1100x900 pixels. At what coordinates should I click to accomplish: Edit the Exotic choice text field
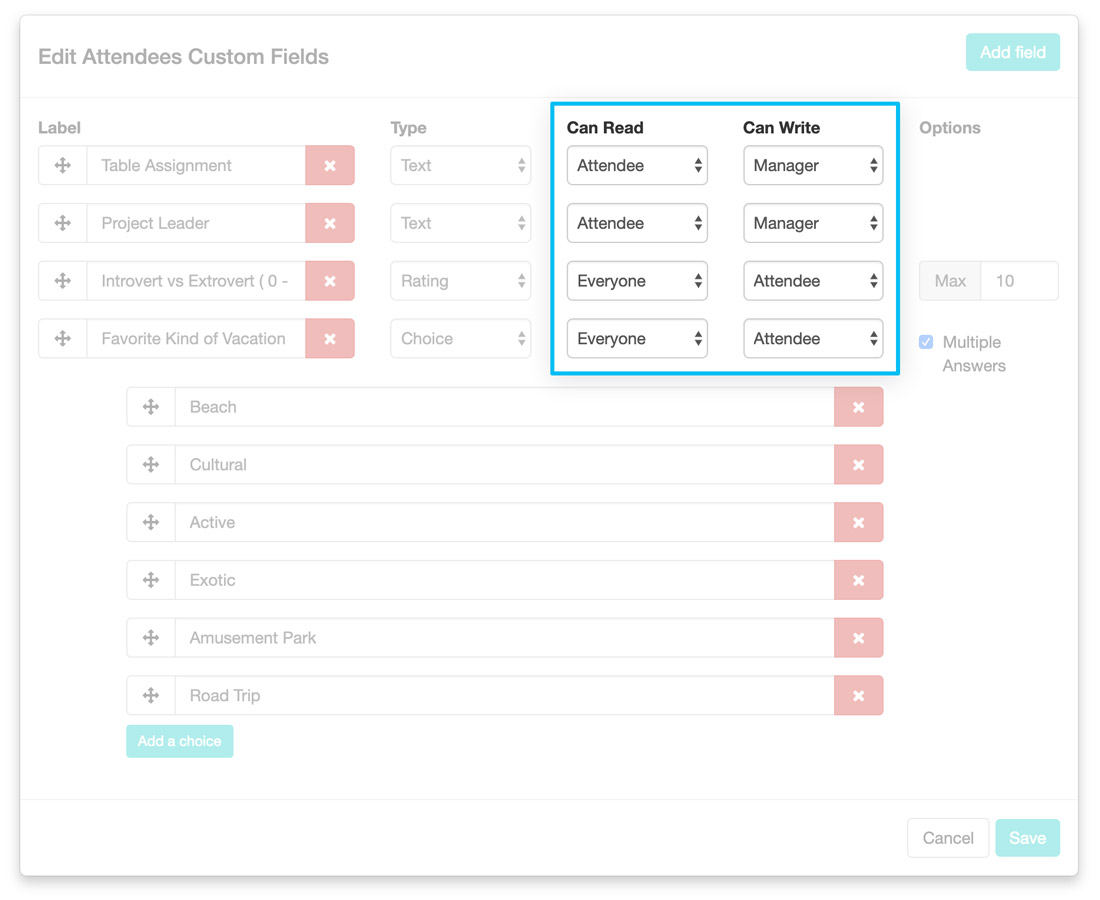click(504, 579)
